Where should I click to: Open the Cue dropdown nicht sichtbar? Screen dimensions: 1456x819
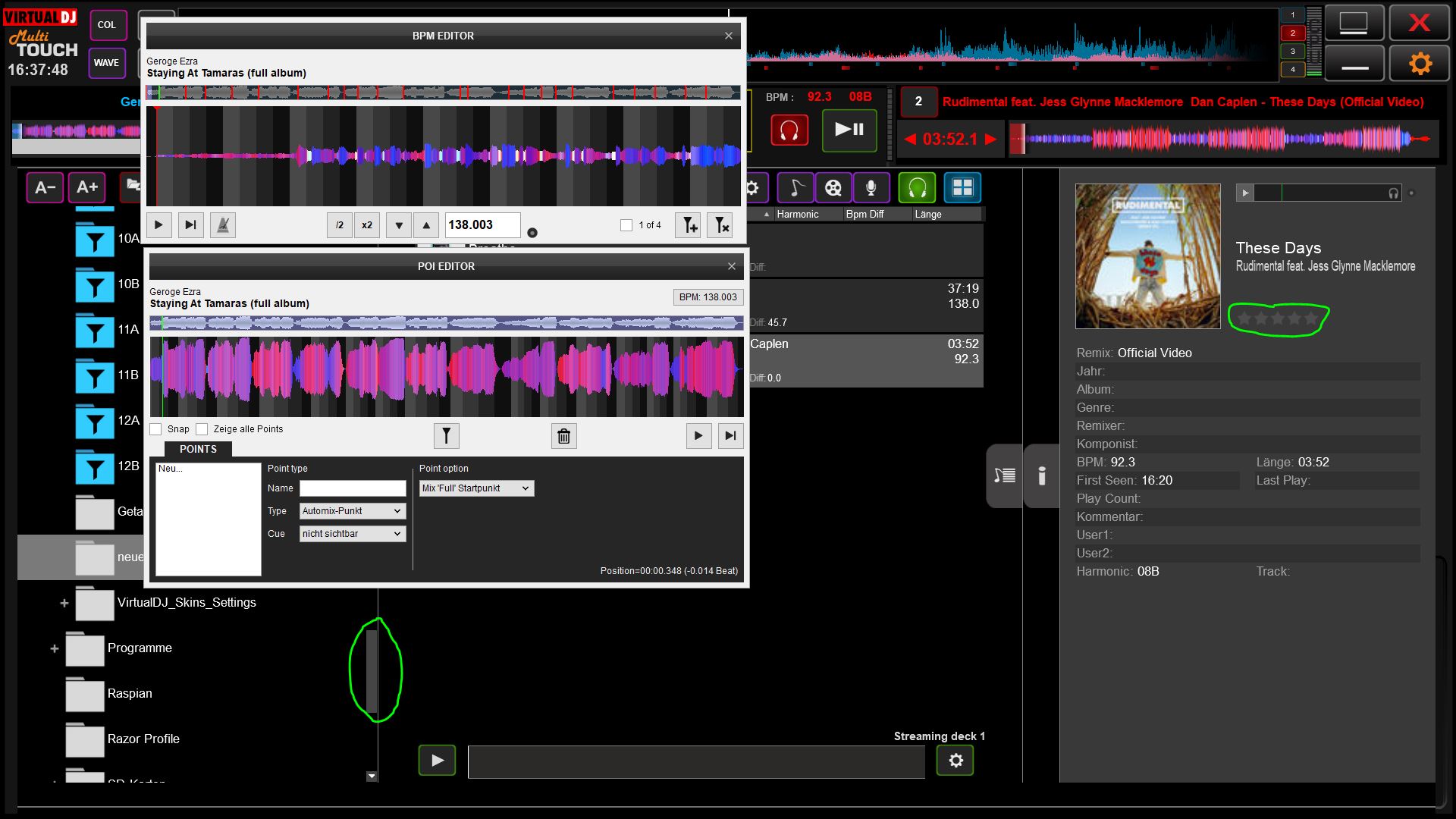pos(353,534)
